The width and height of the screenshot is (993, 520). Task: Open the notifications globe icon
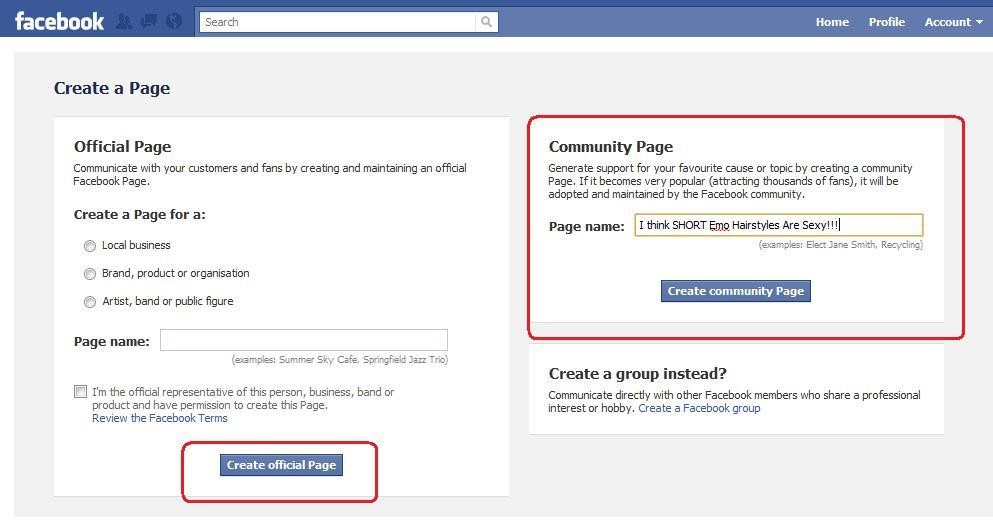point(174,21)
